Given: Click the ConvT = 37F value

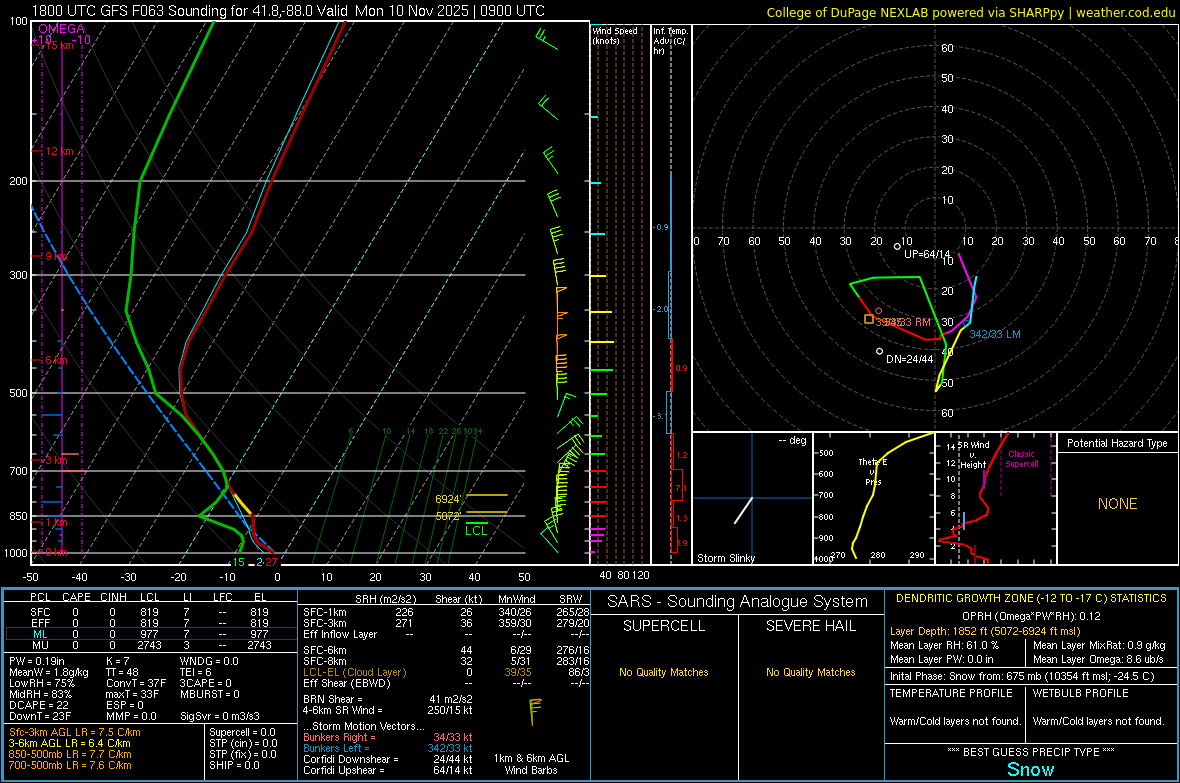Looking at the screenshot, I should click(135, 683).
